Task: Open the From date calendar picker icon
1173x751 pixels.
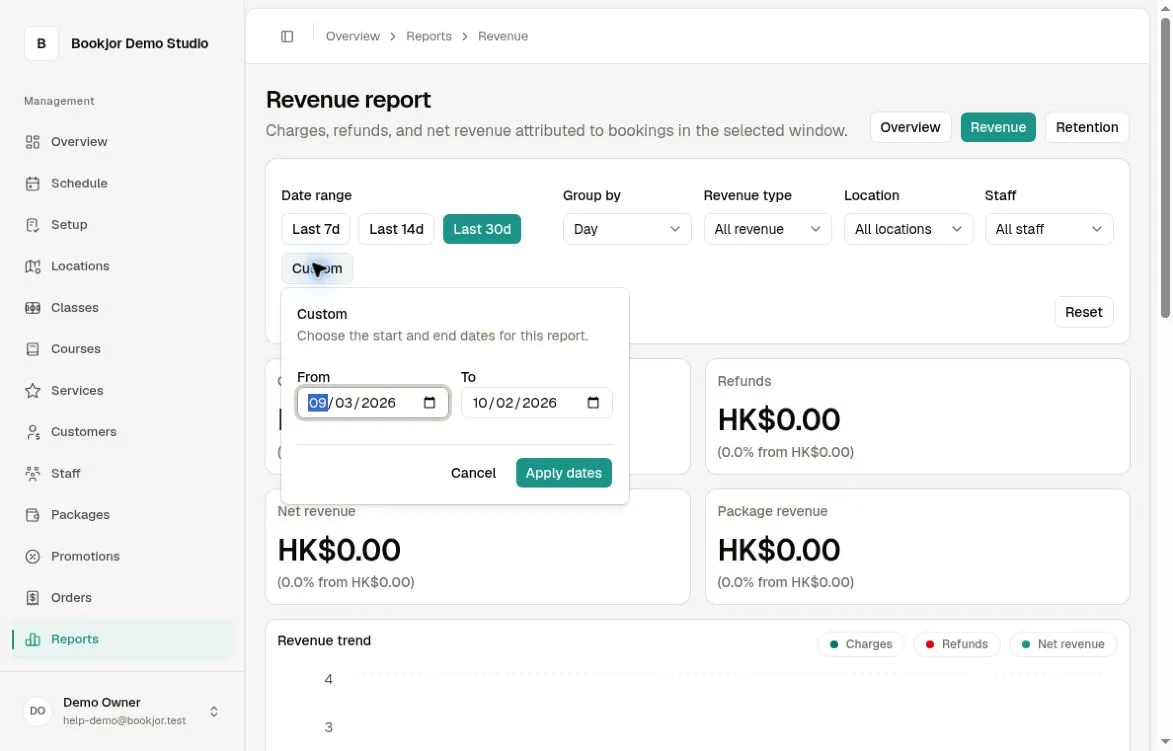Action: pos(429,403)
